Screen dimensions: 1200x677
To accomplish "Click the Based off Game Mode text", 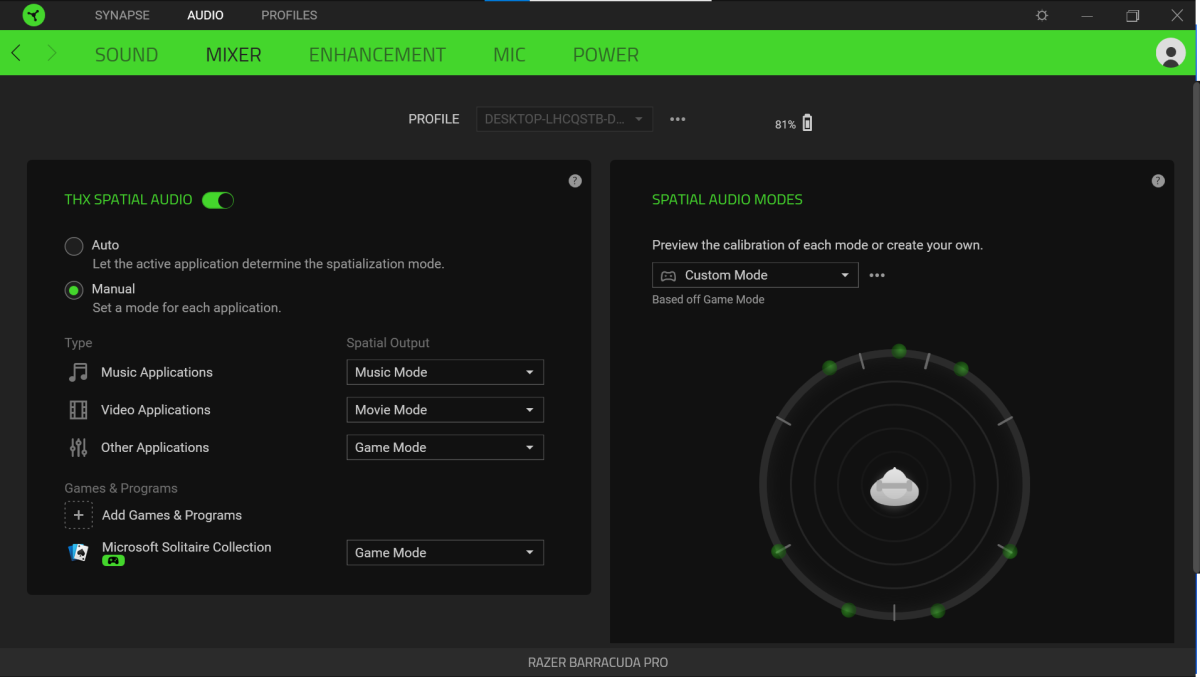I will [x=708, y=299].
